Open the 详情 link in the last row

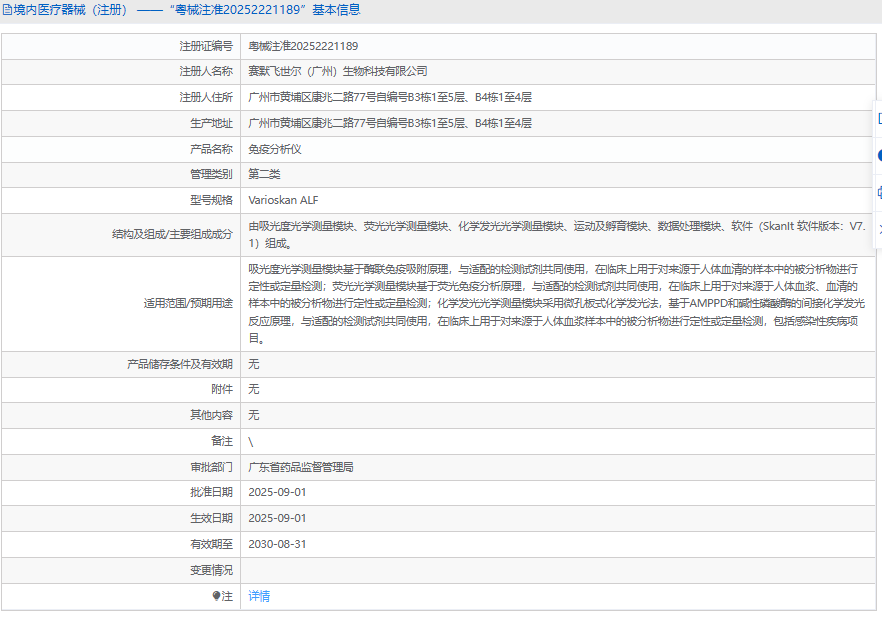259,596
